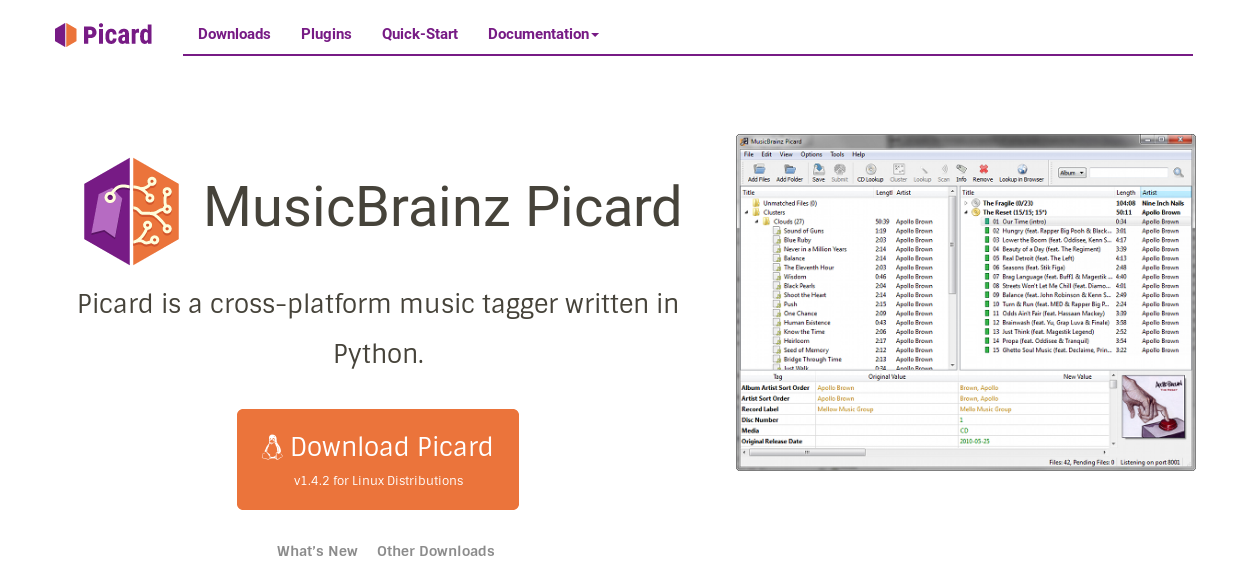Image resolution: width=1246 pixels, height=570 pixels.
Task: Click the large hexagonal Picard tag logo
Action: click(131, 211)
